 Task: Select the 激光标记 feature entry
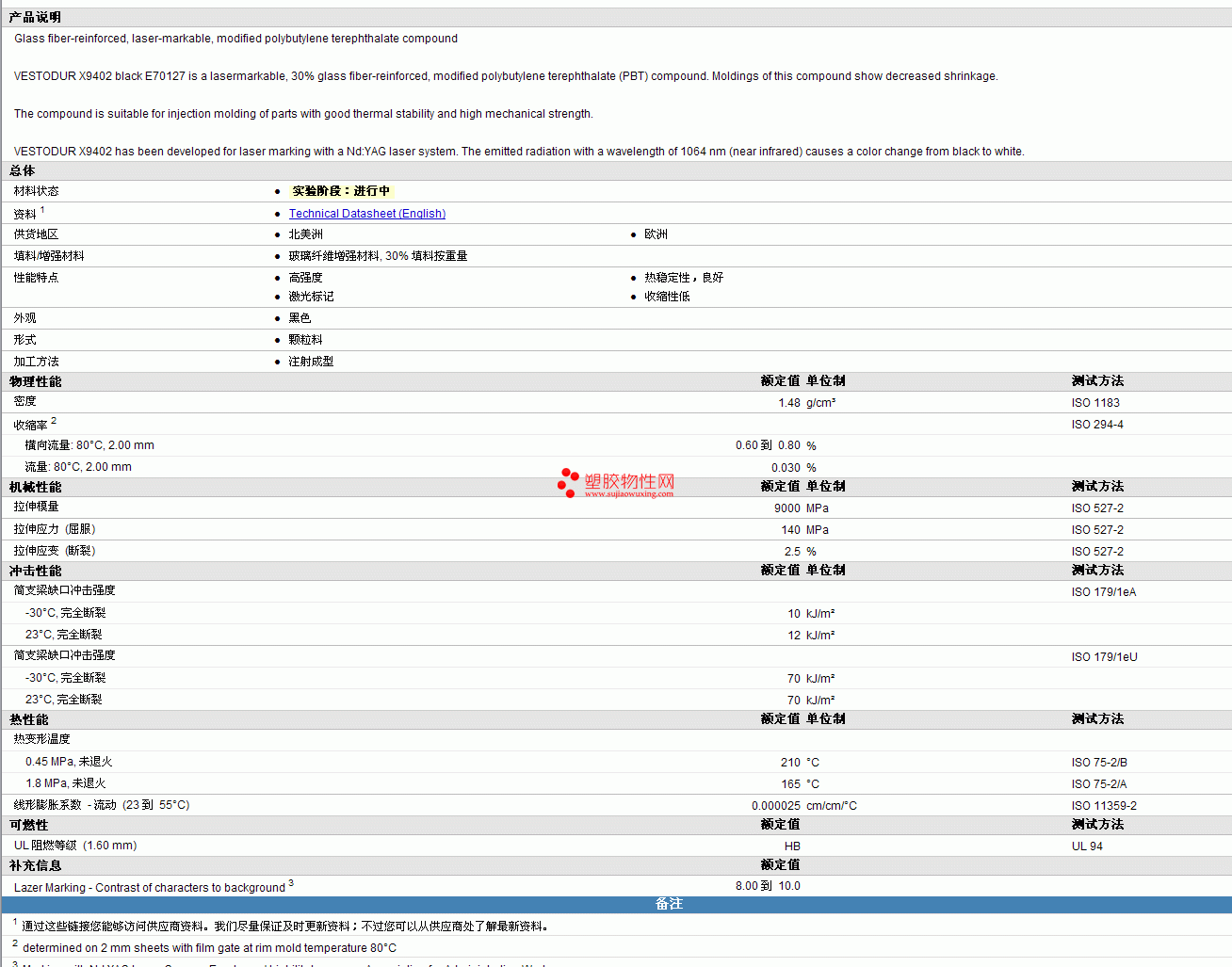coord(311,297)
